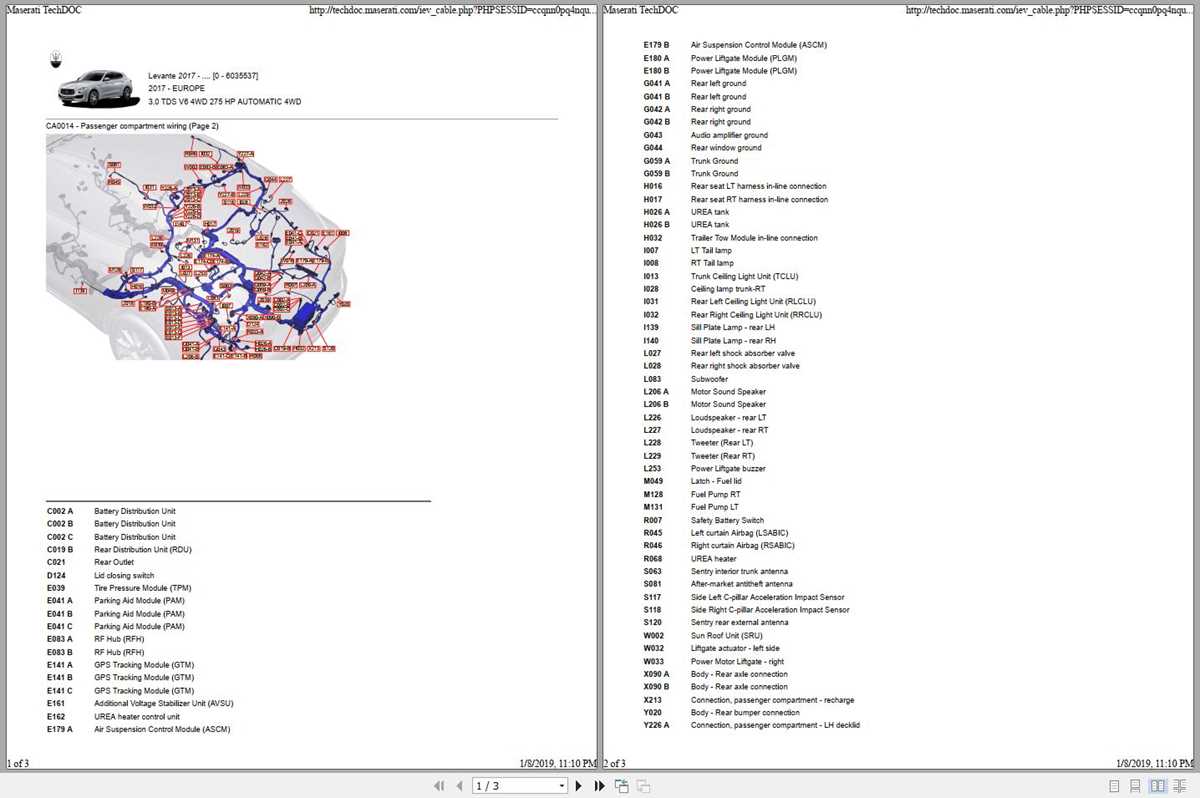Select '3.0 TDS V6 4WD 275 HP AUTOMATIC 4WD' text
1200x798 pixels.
pos(224,102)
